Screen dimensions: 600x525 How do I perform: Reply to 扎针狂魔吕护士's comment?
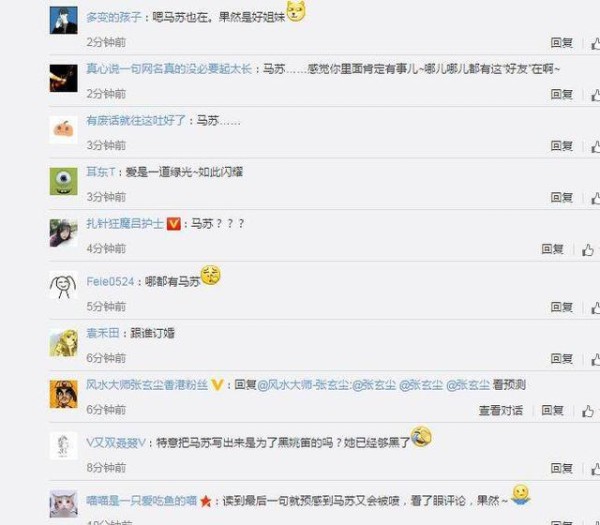coord(552,249)
